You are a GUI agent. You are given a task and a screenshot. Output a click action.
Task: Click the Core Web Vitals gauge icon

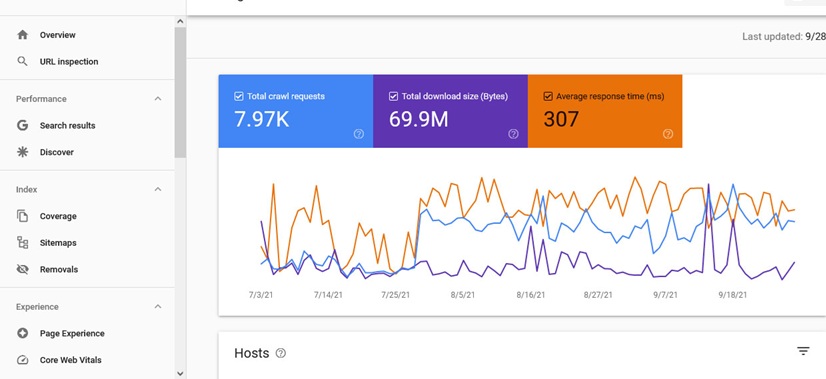pos(22,360)
